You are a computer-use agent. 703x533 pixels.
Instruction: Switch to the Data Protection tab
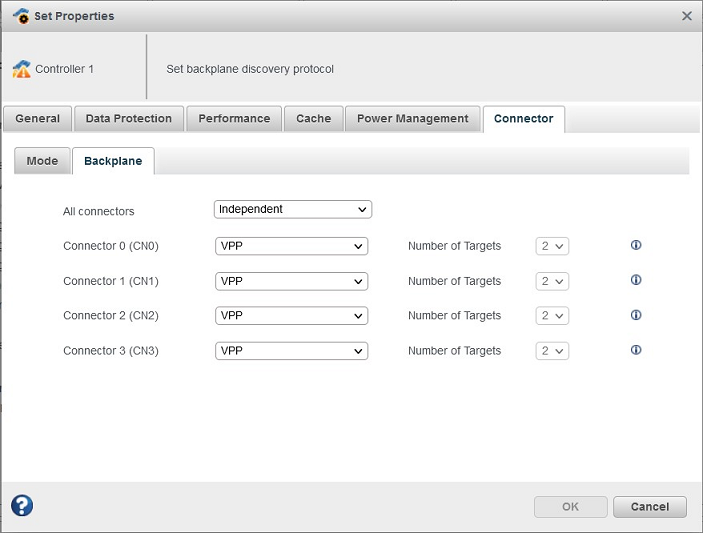coord(129,118)
